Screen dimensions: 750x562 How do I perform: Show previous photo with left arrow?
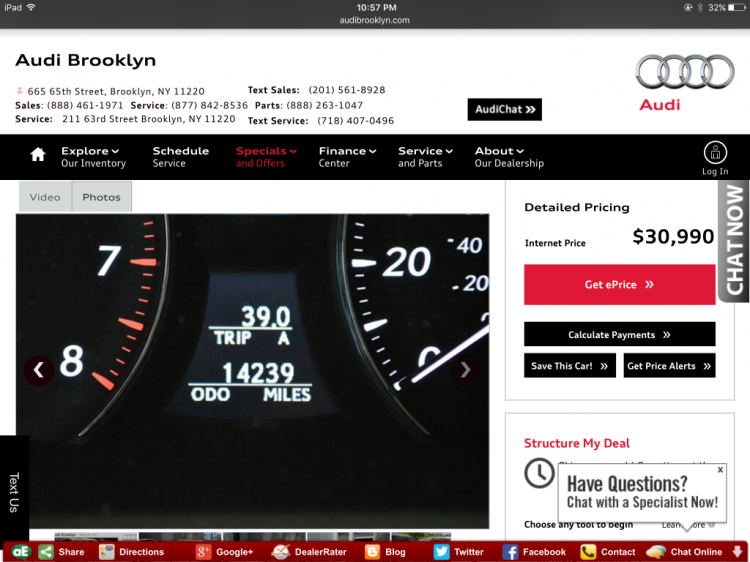click(x=39, y=370)
